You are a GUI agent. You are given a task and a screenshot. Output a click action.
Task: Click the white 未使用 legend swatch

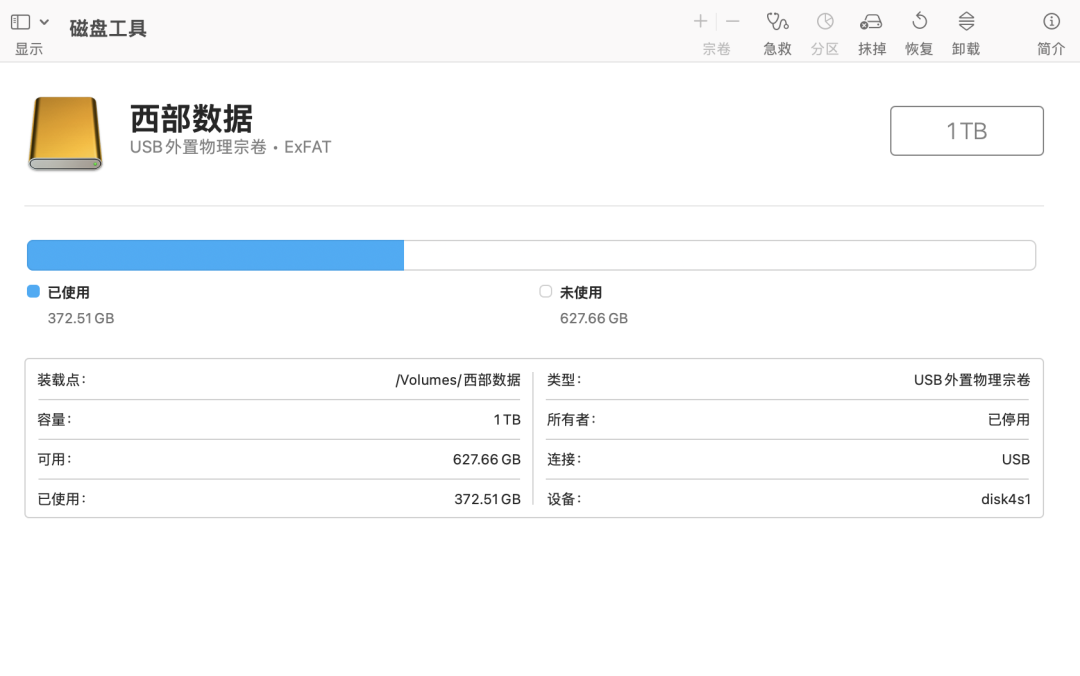(546, 291)
